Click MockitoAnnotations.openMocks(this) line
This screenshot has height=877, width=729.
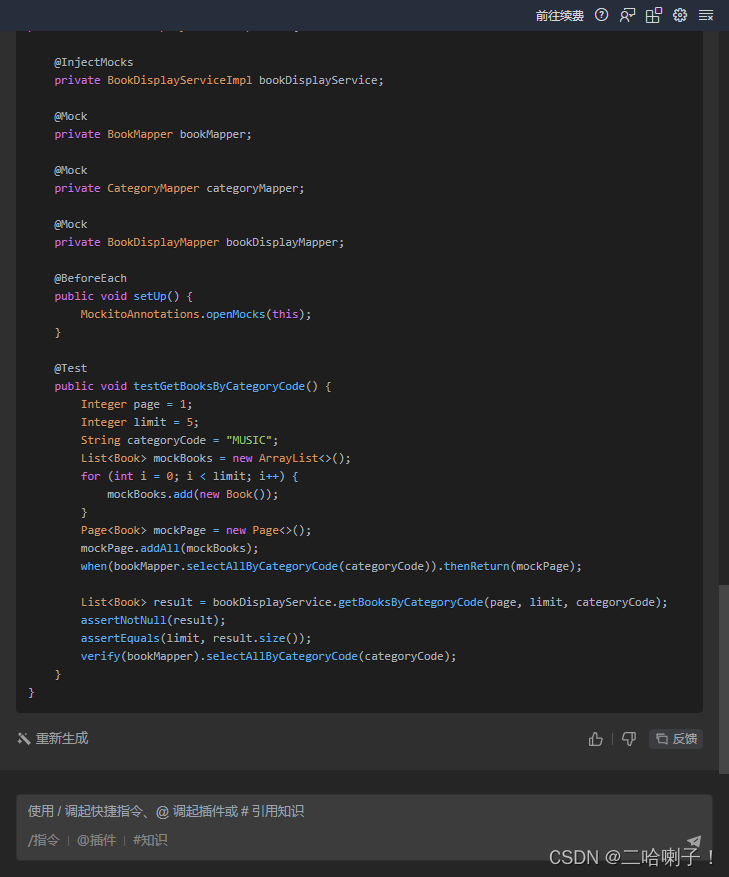[196, 314]
